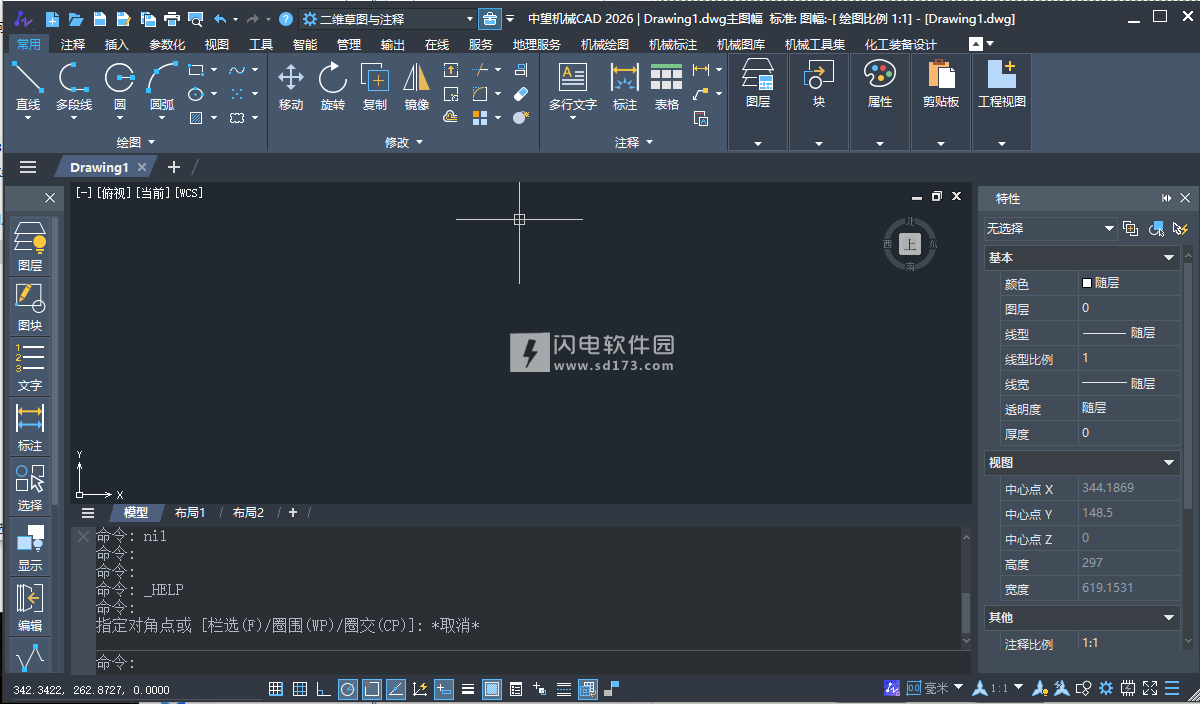The height and width of the screenshot is (704, 1200).
Task: Switch to the 注释 ribbon tab
Action: coord(73,44)
